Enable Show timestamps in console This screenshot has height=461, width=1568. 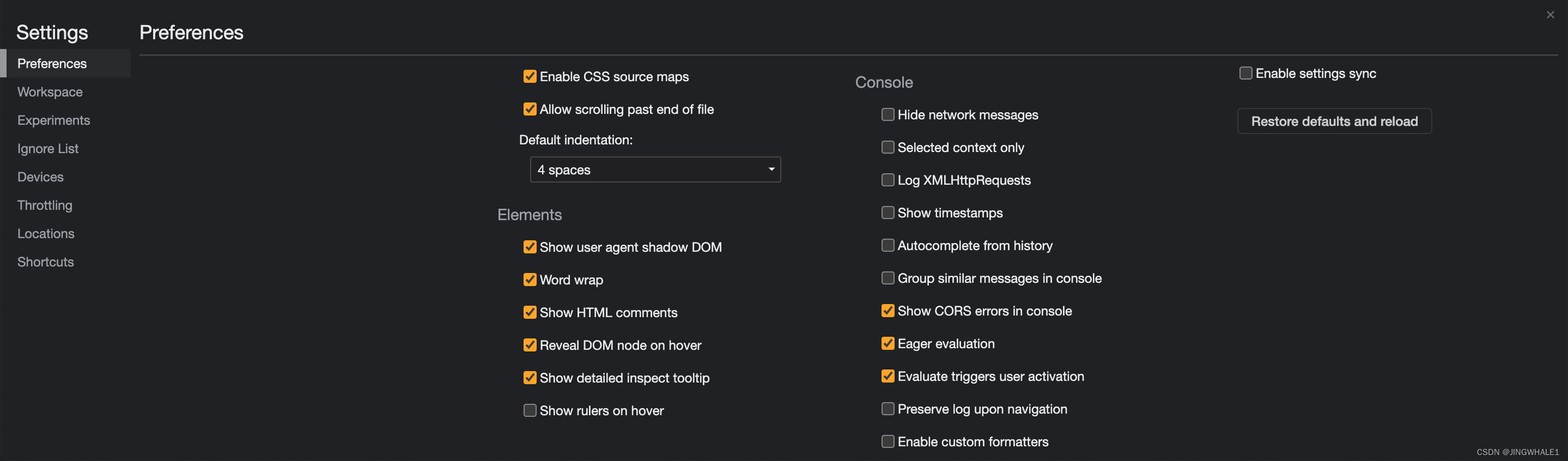point(888,213)
